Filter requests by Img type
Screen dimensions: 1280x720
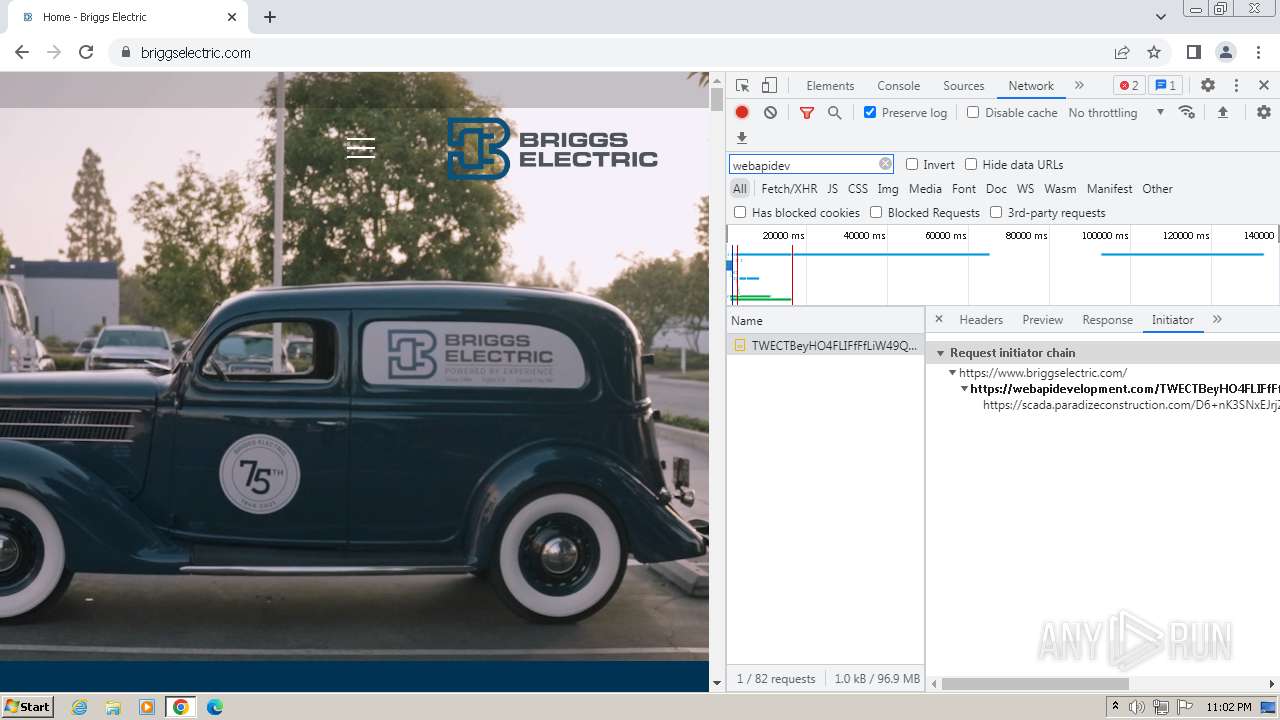coord(888,188)
